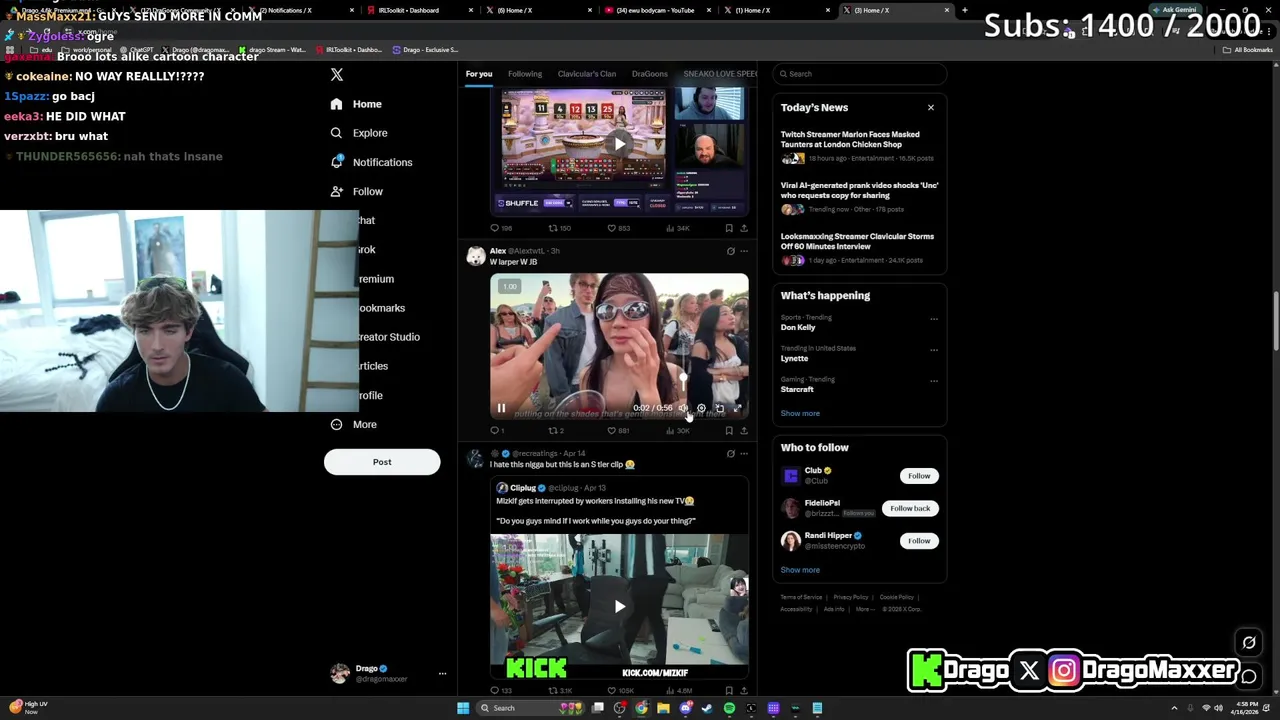Go to Home in the sidebar
This screenshot has width=1280, height=720.
coord(356,104)
